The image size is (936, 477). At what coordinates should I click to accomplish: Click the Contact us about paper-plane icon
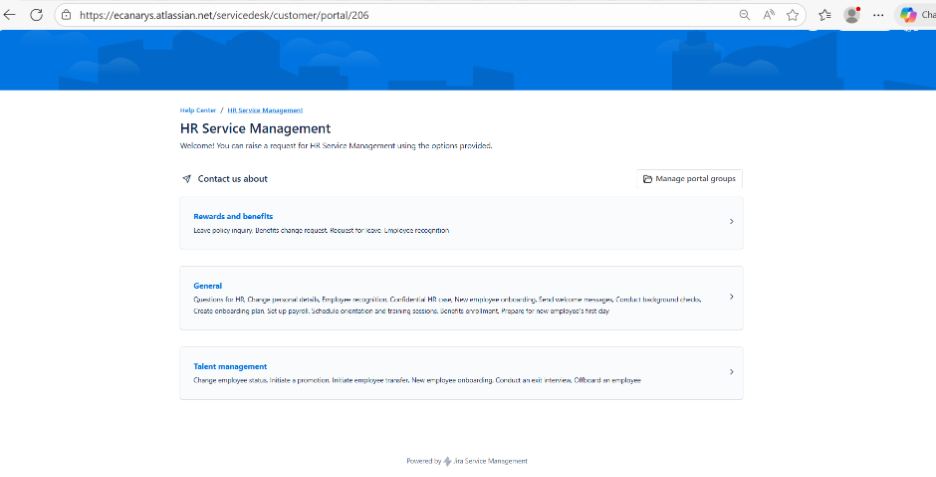point(186,179)
